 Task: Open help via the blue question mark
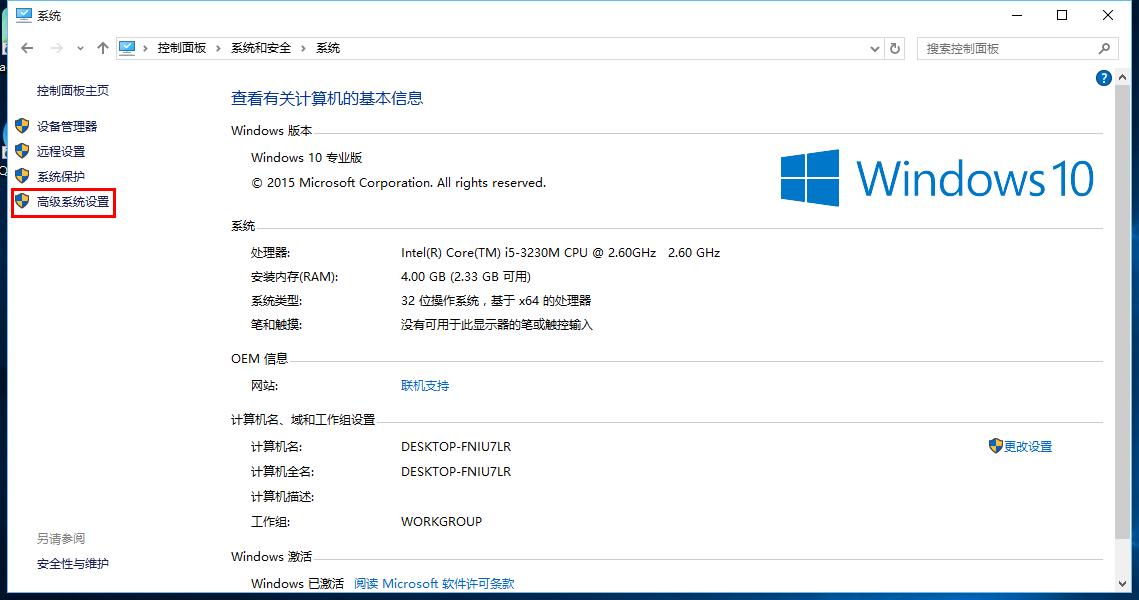click(x=1103, y=78)
